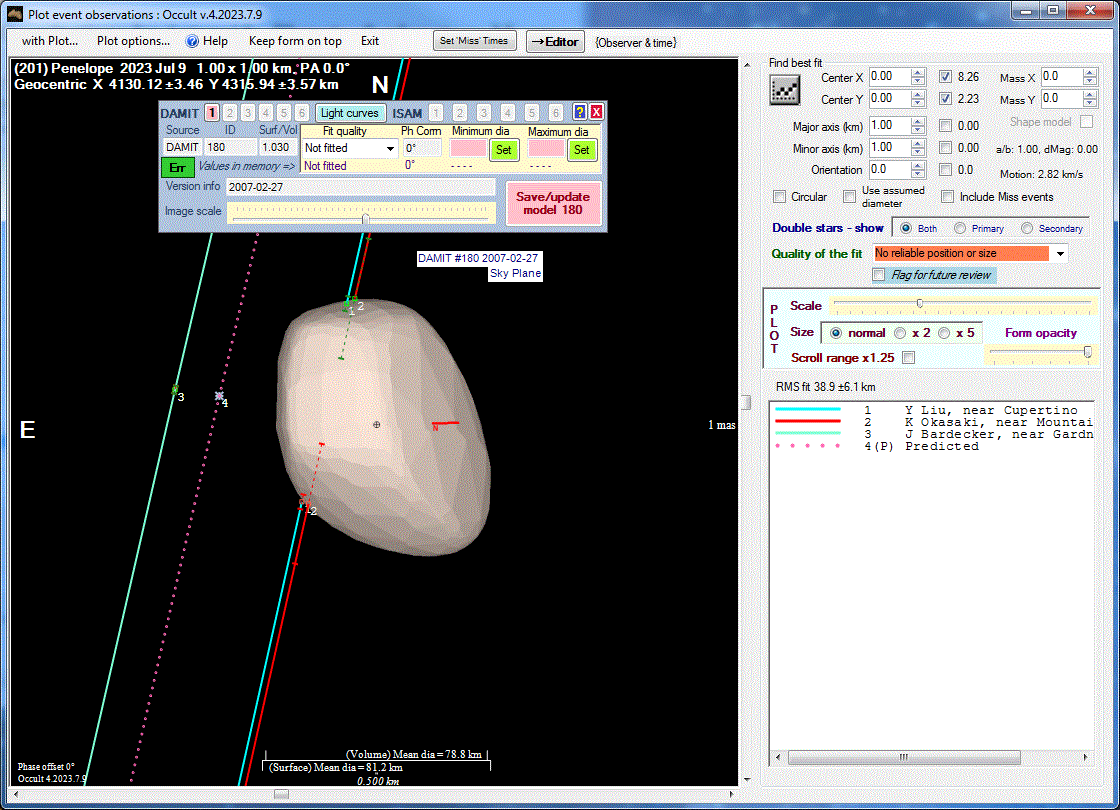This screenshot has height=810, width=1120.
Task: Click the Occult app icon in title bar
Action: pyautogui.click(x=14, y=10)
